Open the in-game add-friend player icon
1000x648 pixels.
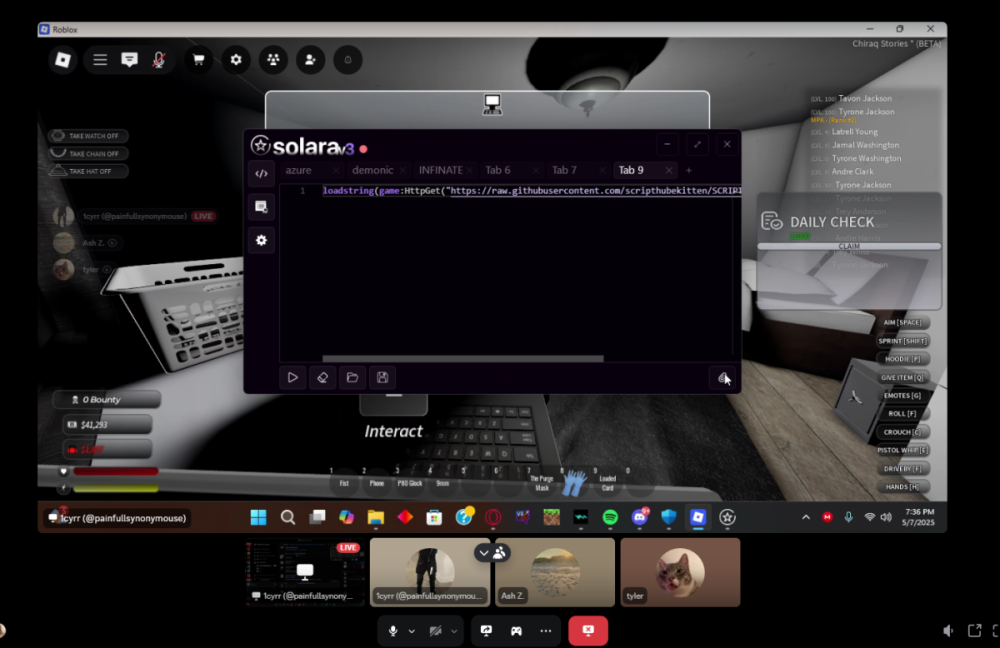coord(311,60)
